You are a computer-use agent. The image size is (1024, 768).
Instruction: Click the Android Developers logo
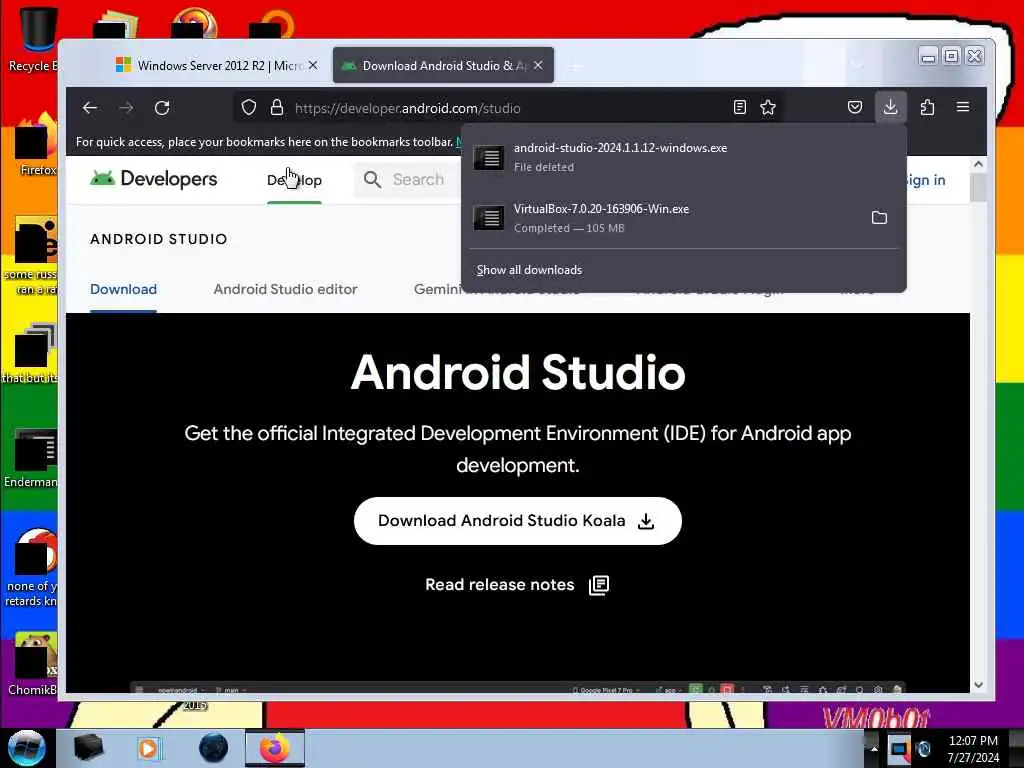tap(153, 179)
